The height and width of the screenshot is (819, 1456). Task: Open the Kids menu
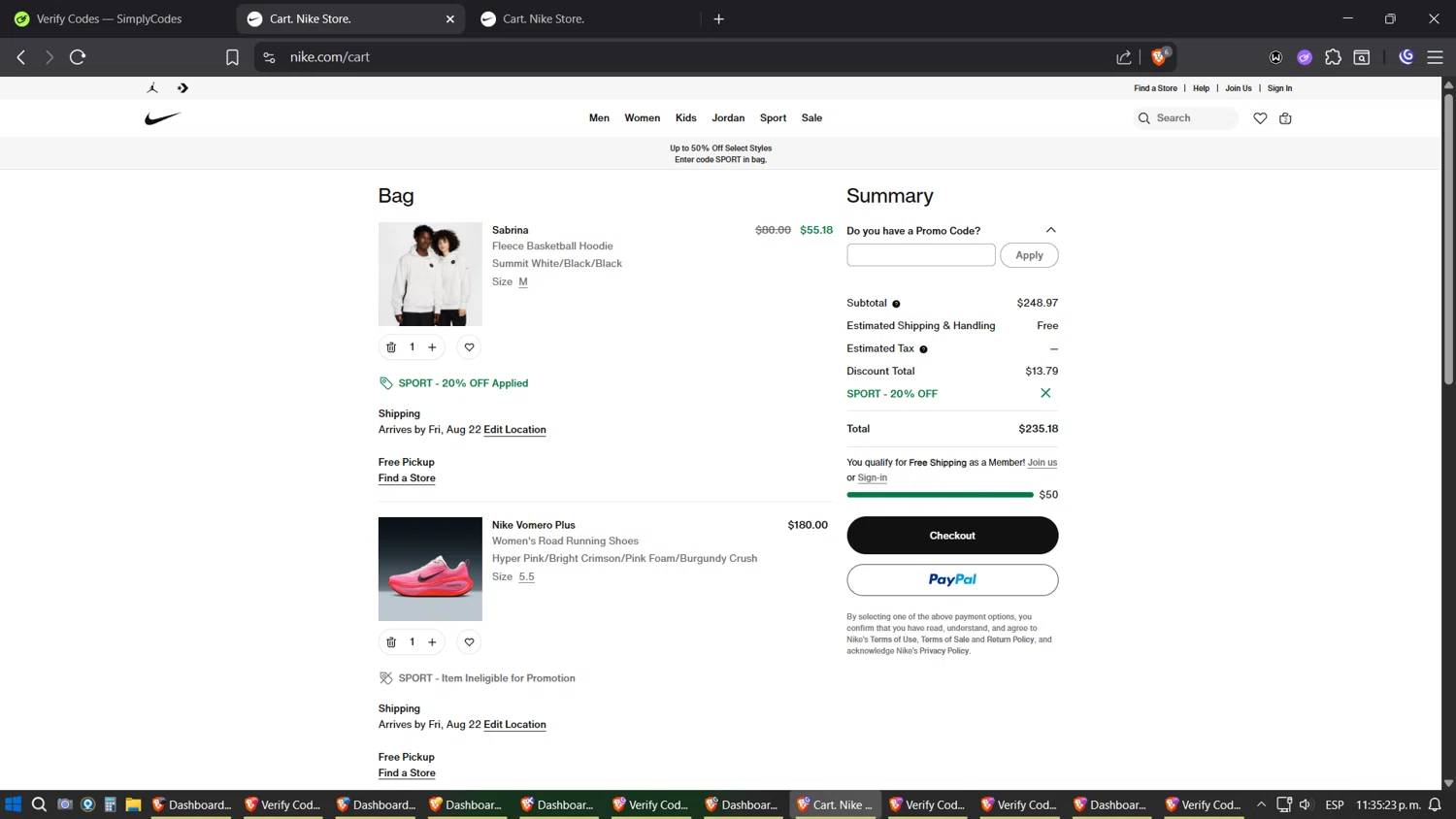[x=686, y=118]
